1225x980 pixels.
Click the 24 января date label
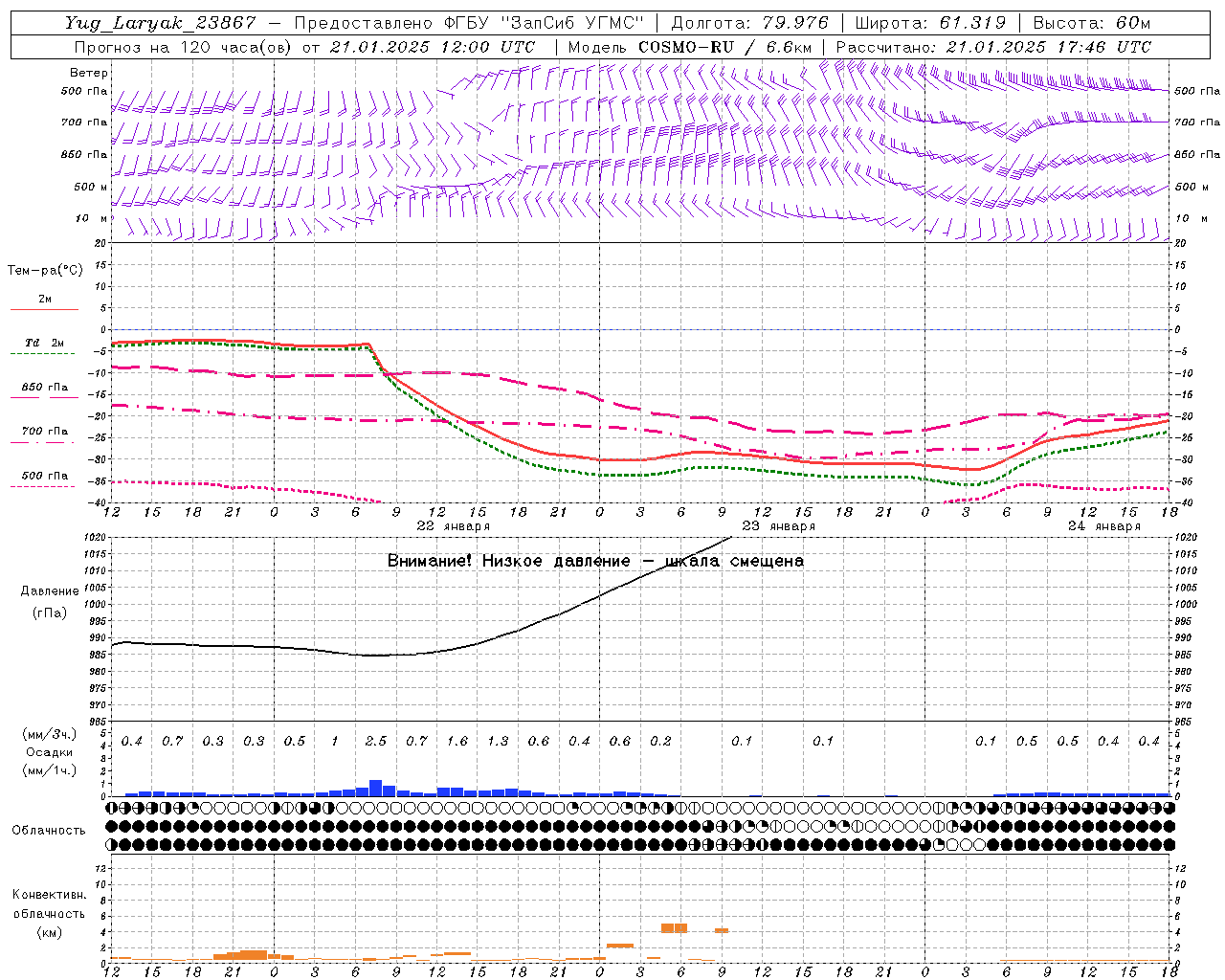(1104, 526)
